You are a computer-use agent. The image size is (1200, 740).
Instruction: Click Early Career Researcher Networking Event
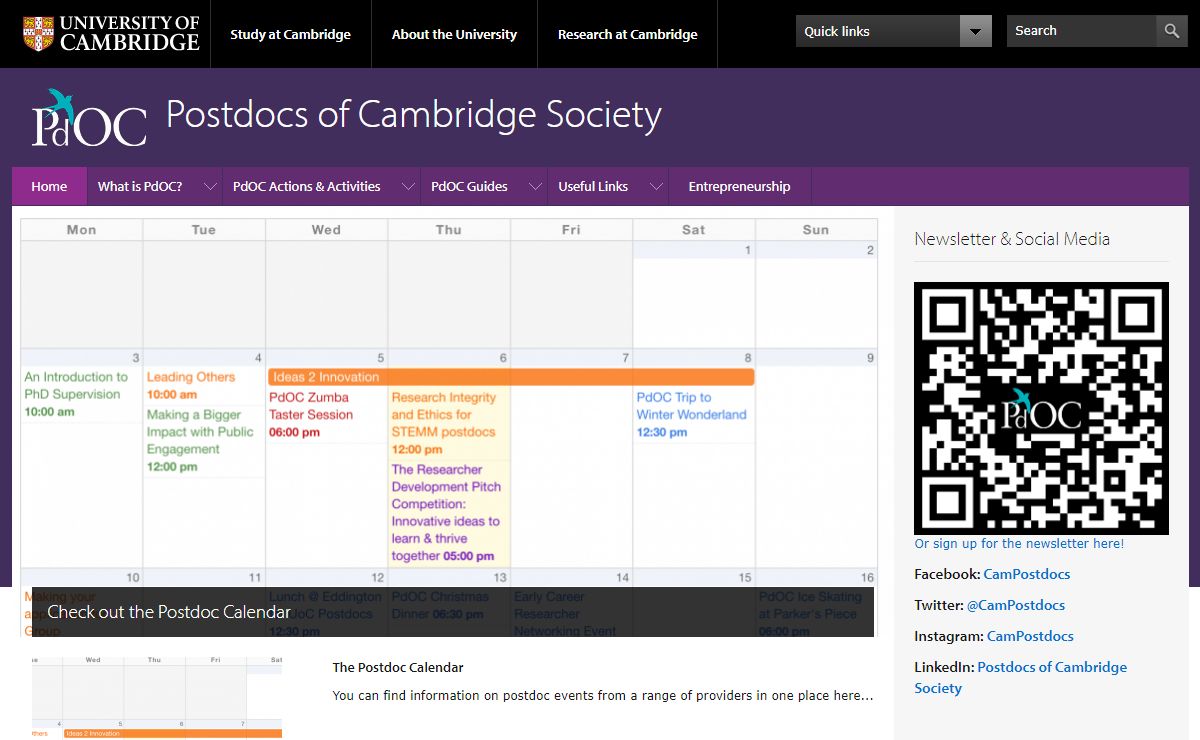[x=566, y=612]
